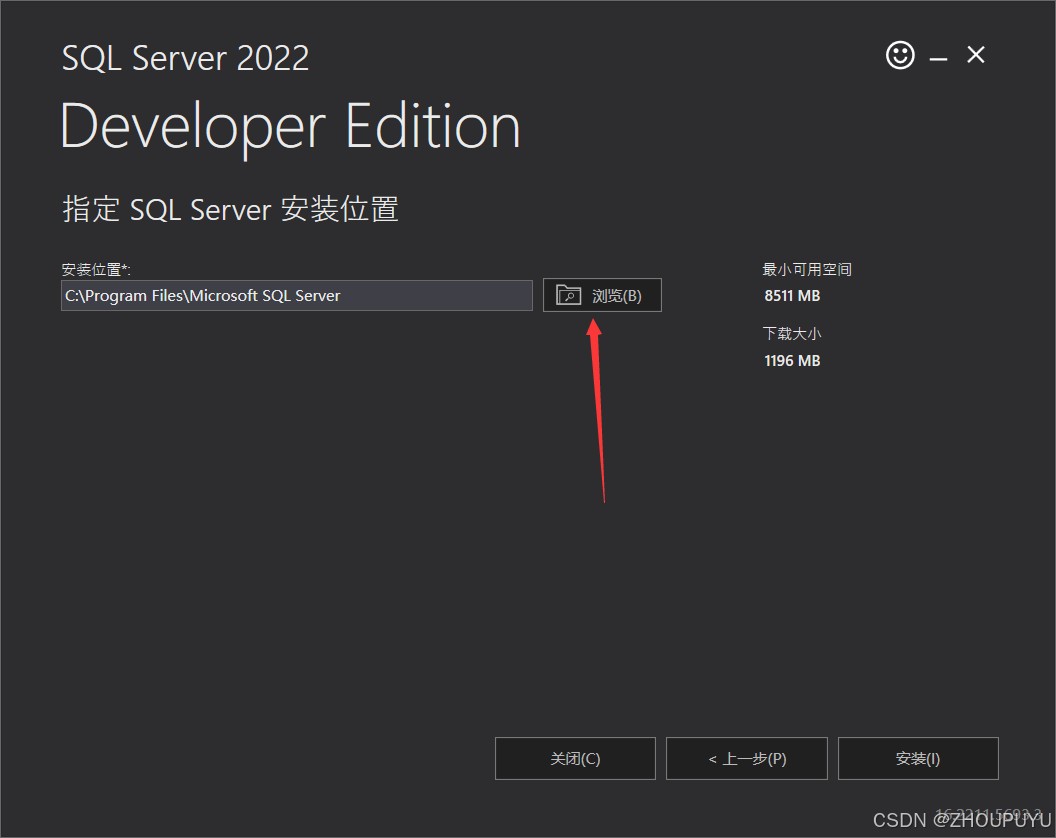1056x838 pixels.
Task: Focus the install location path field
Action: pyautogui.click(x=296, y=296)
